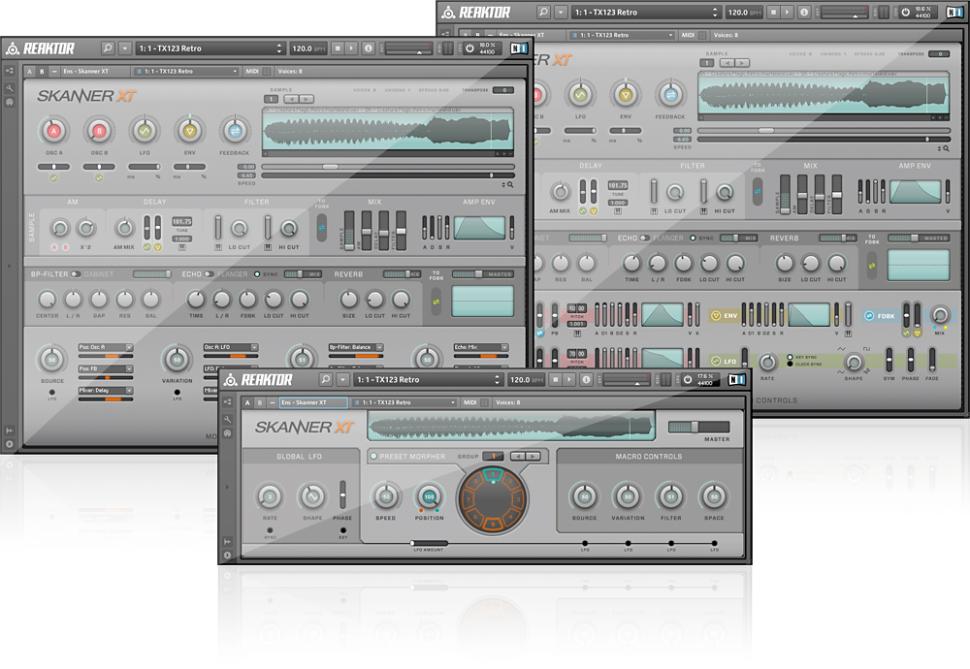
Task: Toggle the Echo / Flanger switch in the top-right window
Action: point(645,238)
